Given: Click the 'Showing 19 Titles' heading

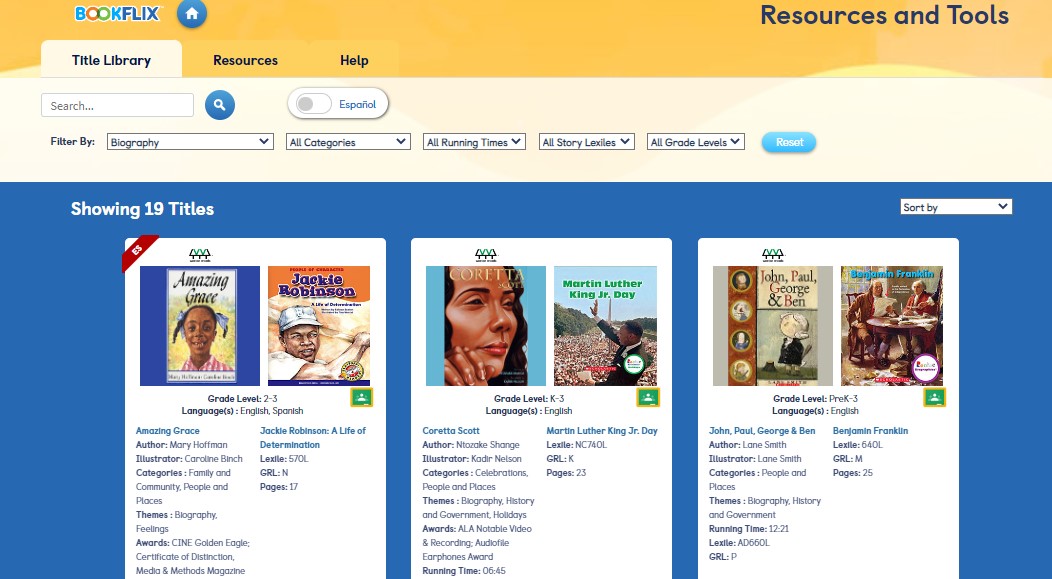Looking at the screenshot, I should (142, 209).
